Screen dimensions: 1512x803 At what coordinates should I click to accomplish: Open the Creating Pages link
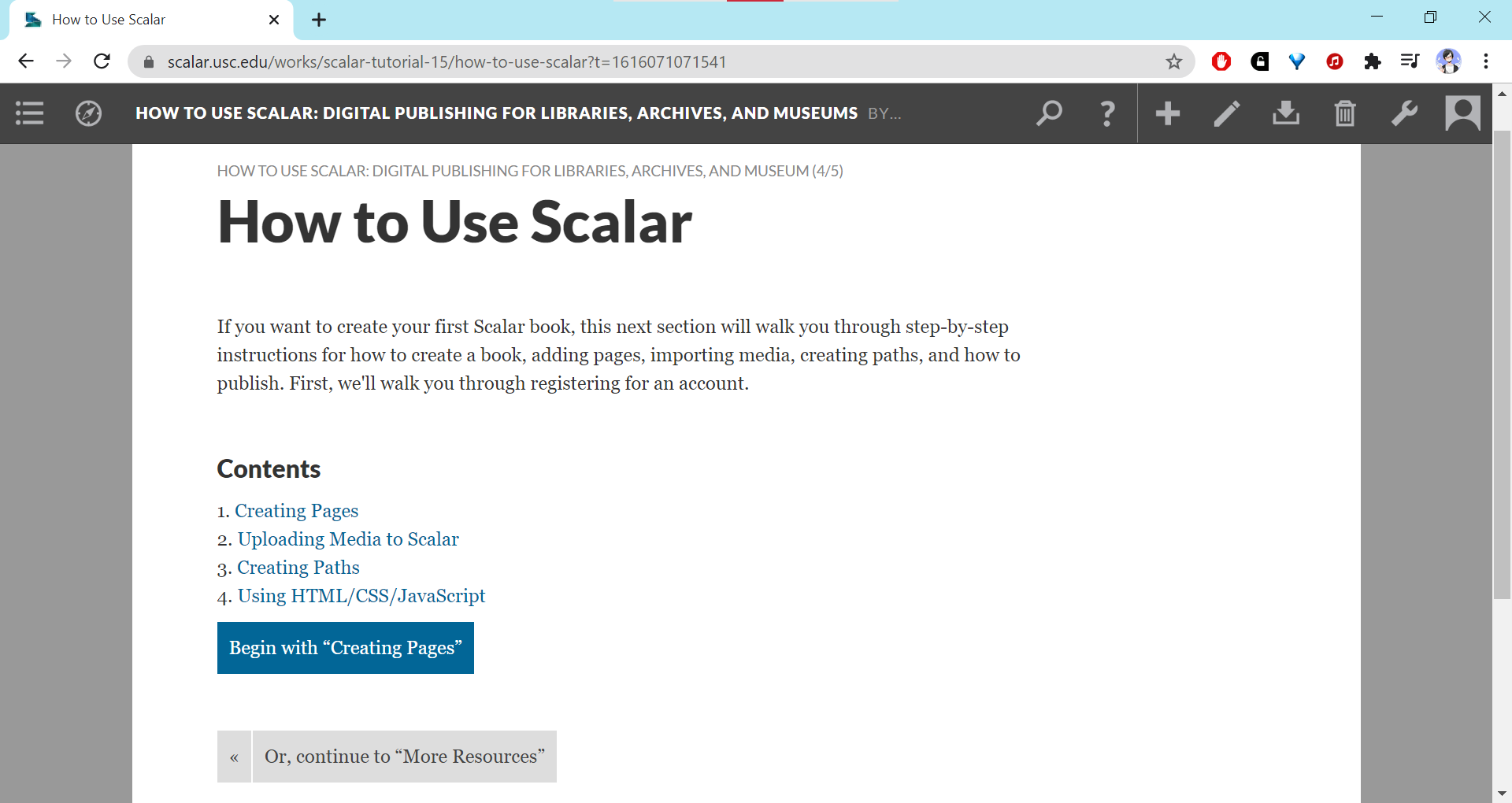pos(296,511)
